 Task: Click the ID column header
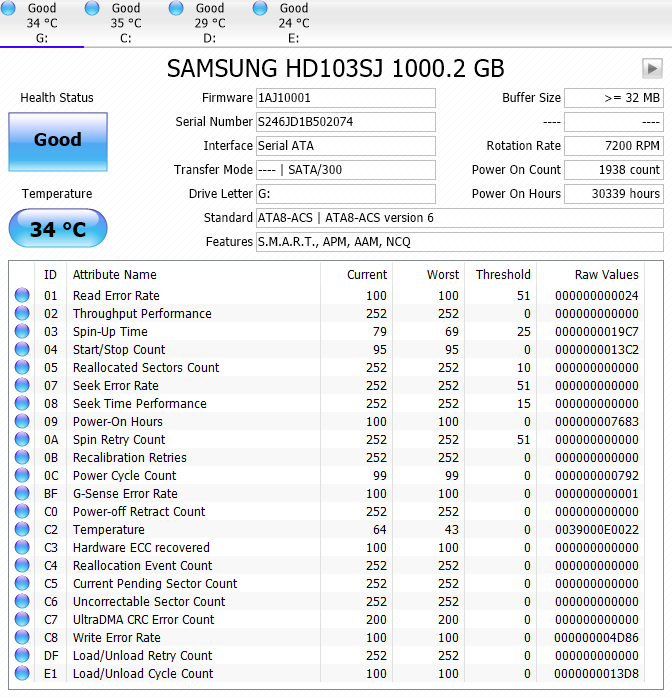click(x=50, y=275)
